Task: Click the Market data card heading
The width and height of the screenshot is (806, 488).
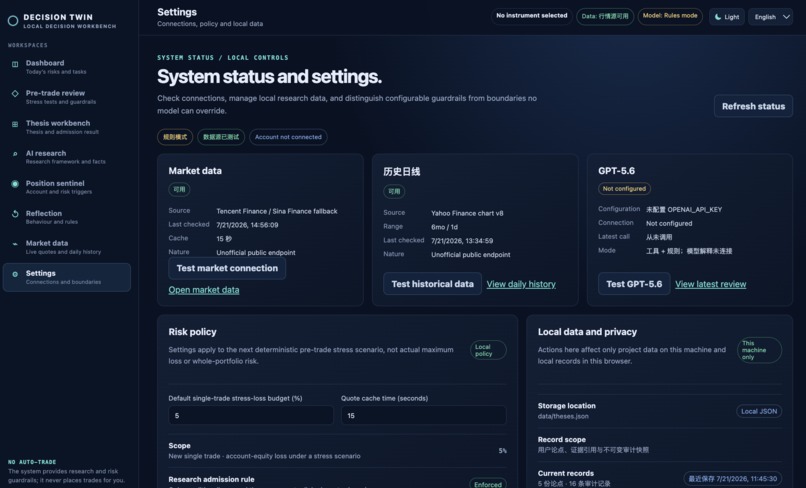Action: point(195,171)
